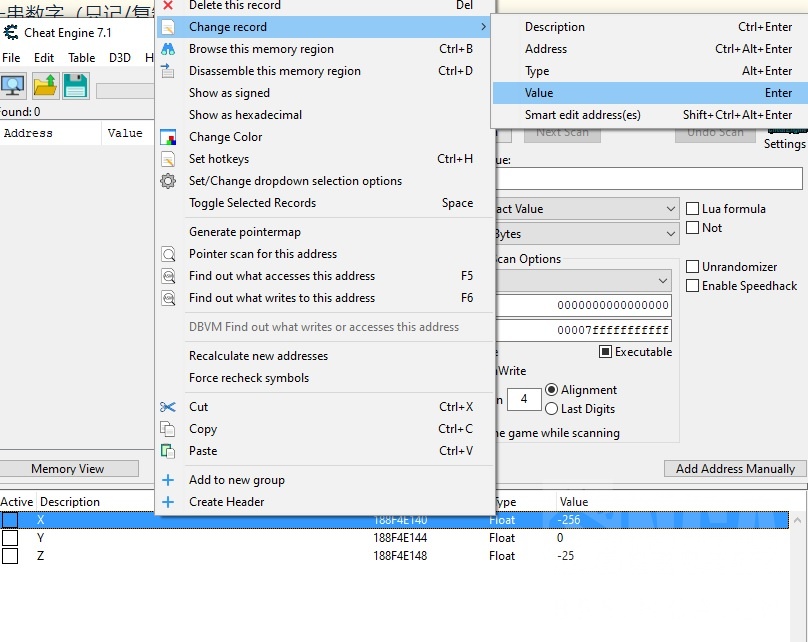Choose Address in the submenu
Viewport: 808px width, 642px height.
point(650,49)
